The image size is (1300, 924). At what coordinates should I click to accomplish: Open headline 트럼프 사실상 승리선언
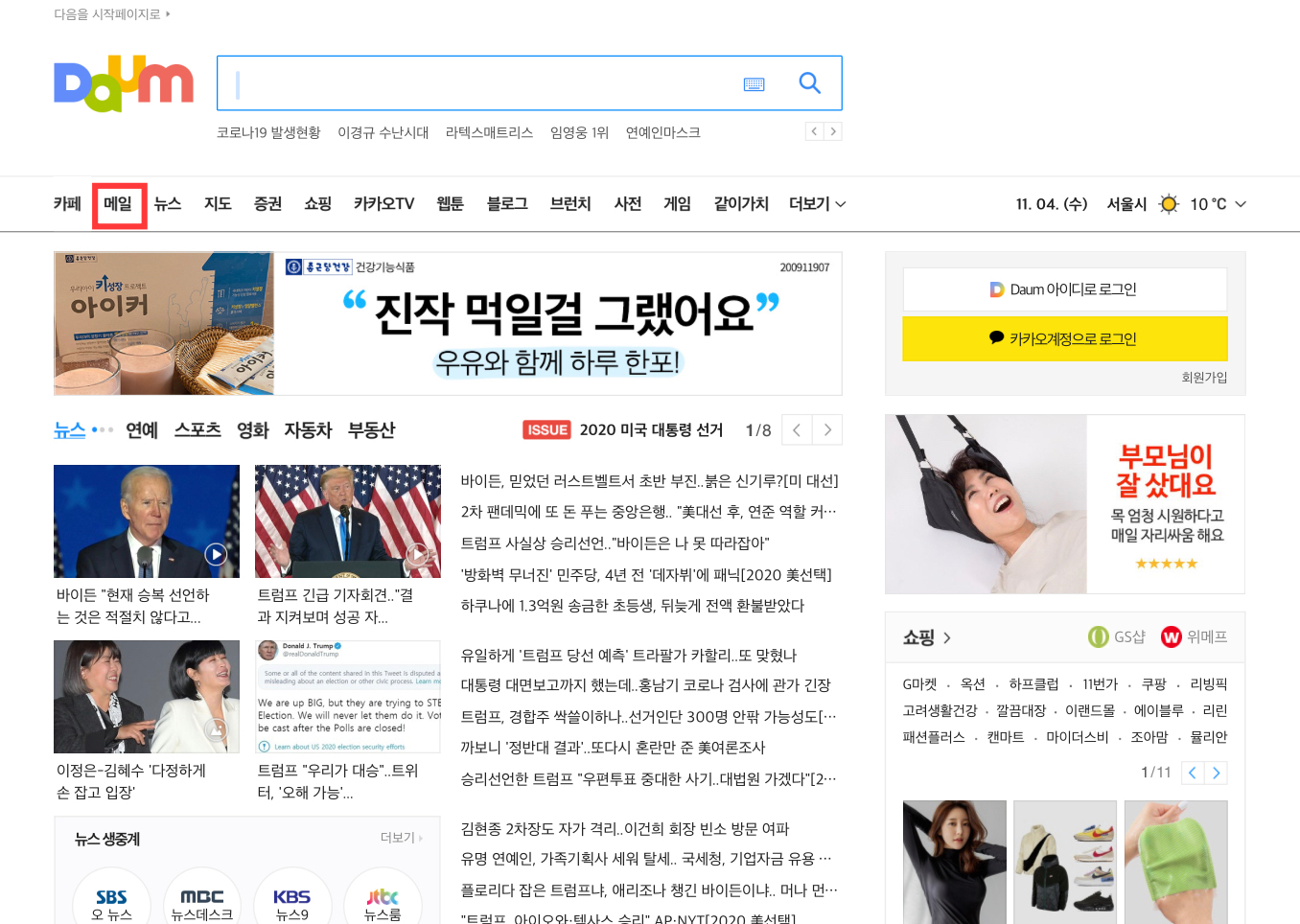[615, 543]
